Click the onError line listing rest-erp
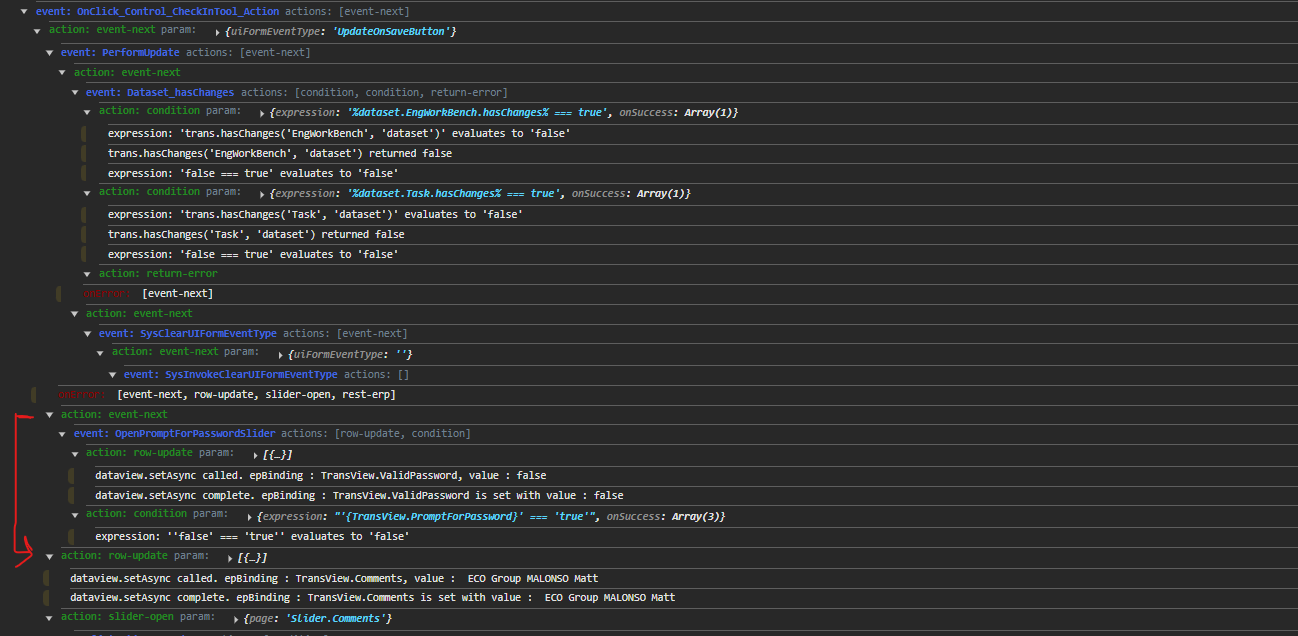 tap(227, 395)
